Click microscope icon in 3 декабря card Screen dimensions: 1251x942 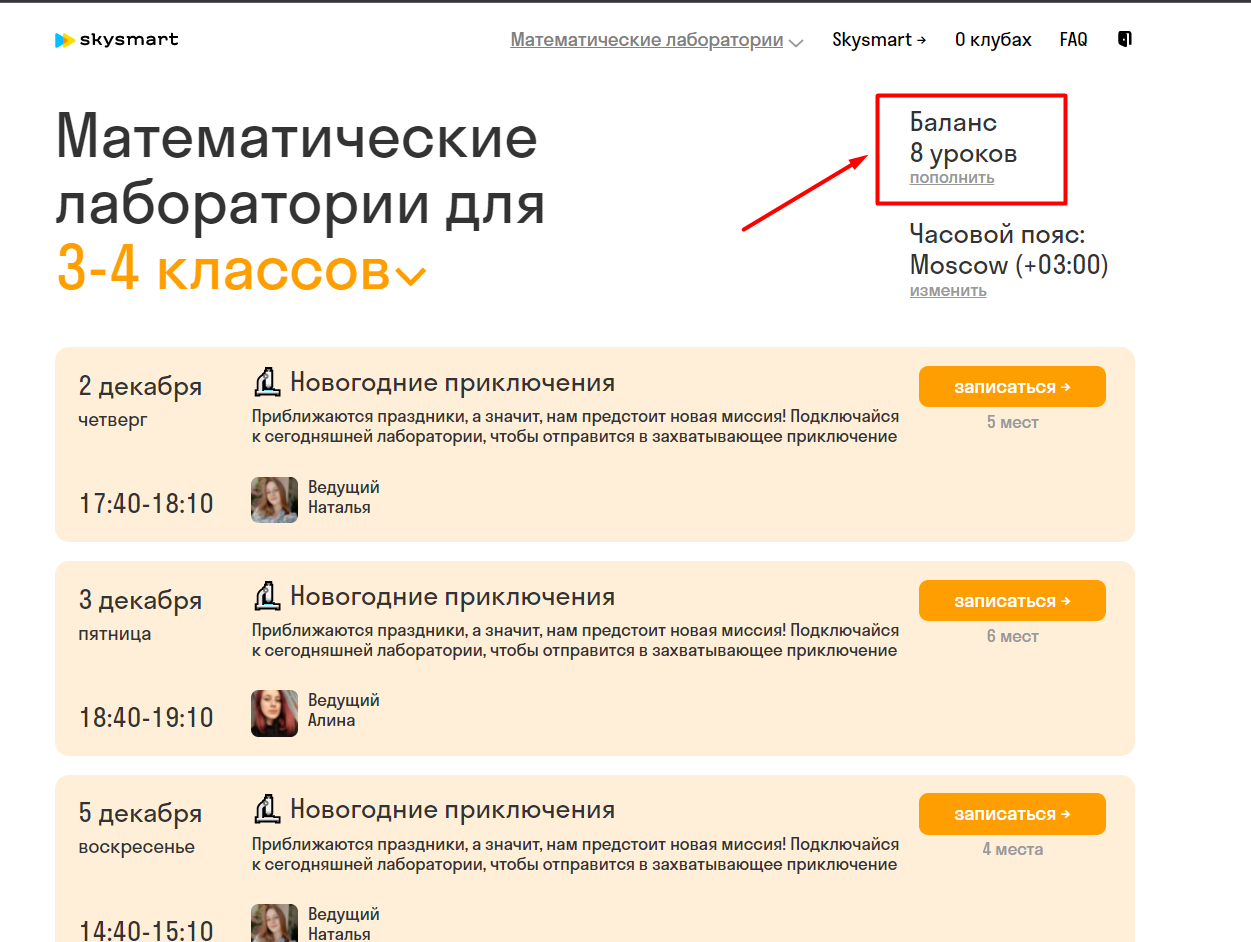(x=265, y=596)
